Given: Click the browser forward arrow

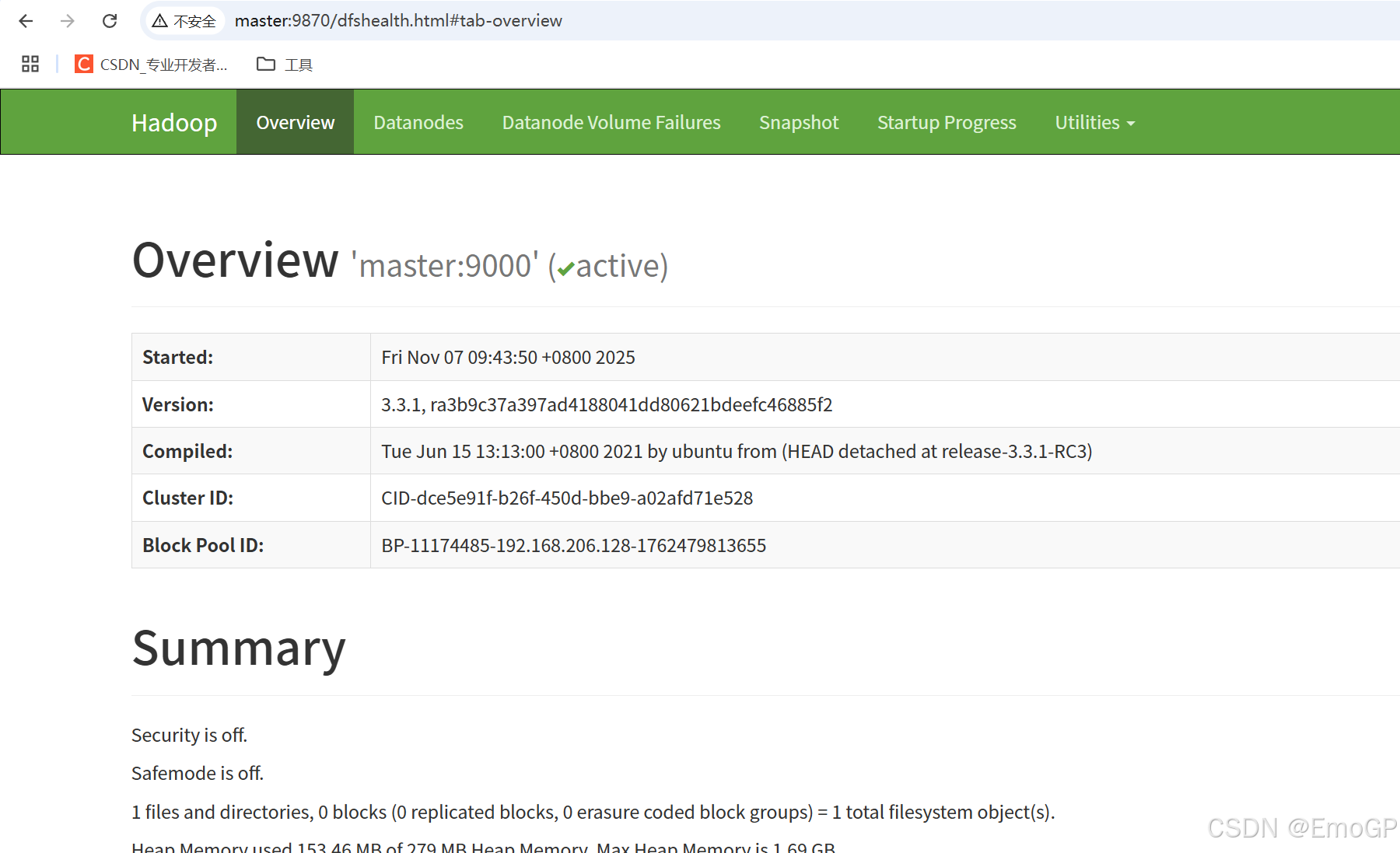Looking at the screenshot, I should point(68,21).
